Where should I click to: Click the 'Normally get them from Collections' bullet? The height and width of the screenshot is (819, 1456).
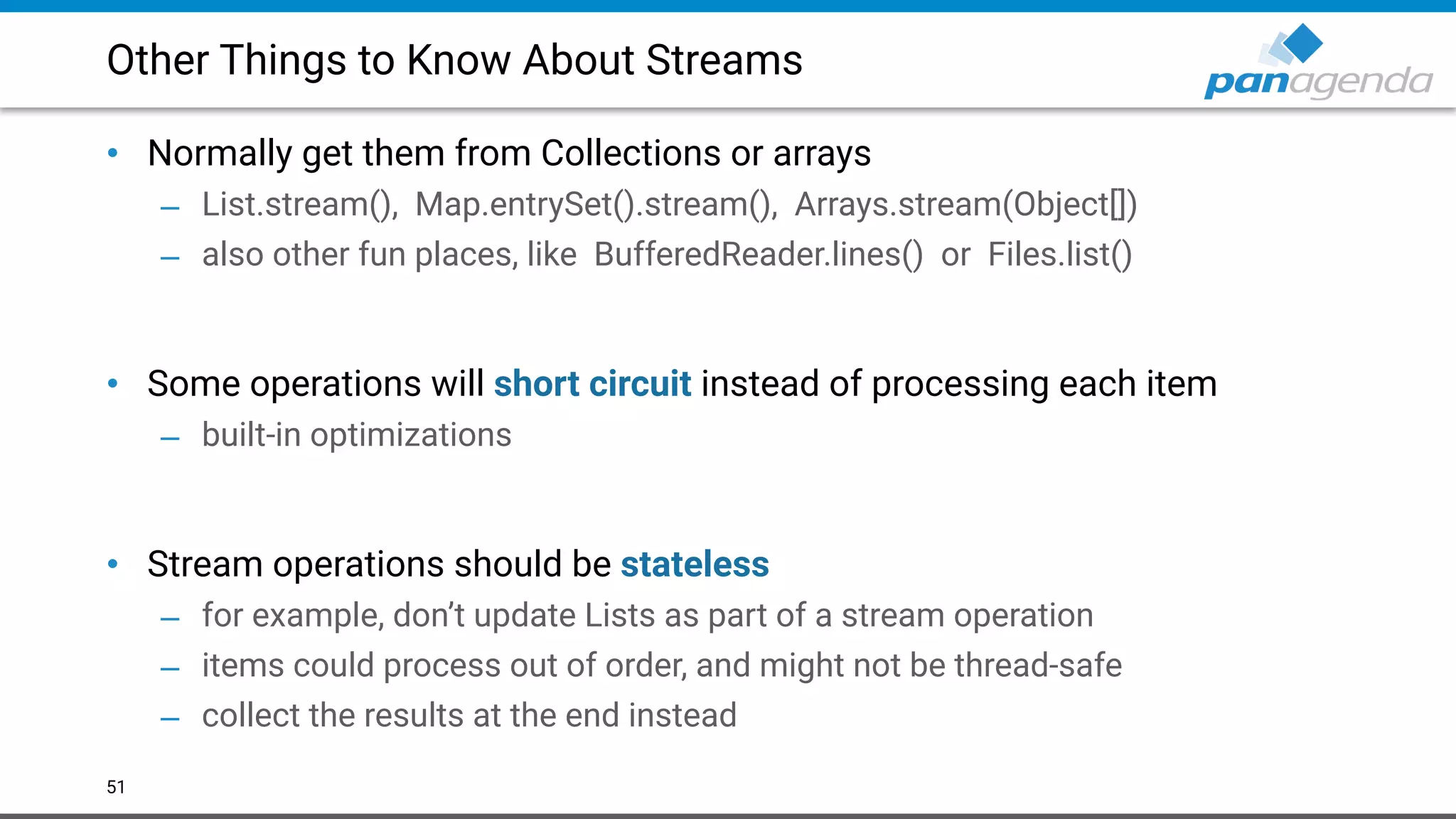pos(509,153)
